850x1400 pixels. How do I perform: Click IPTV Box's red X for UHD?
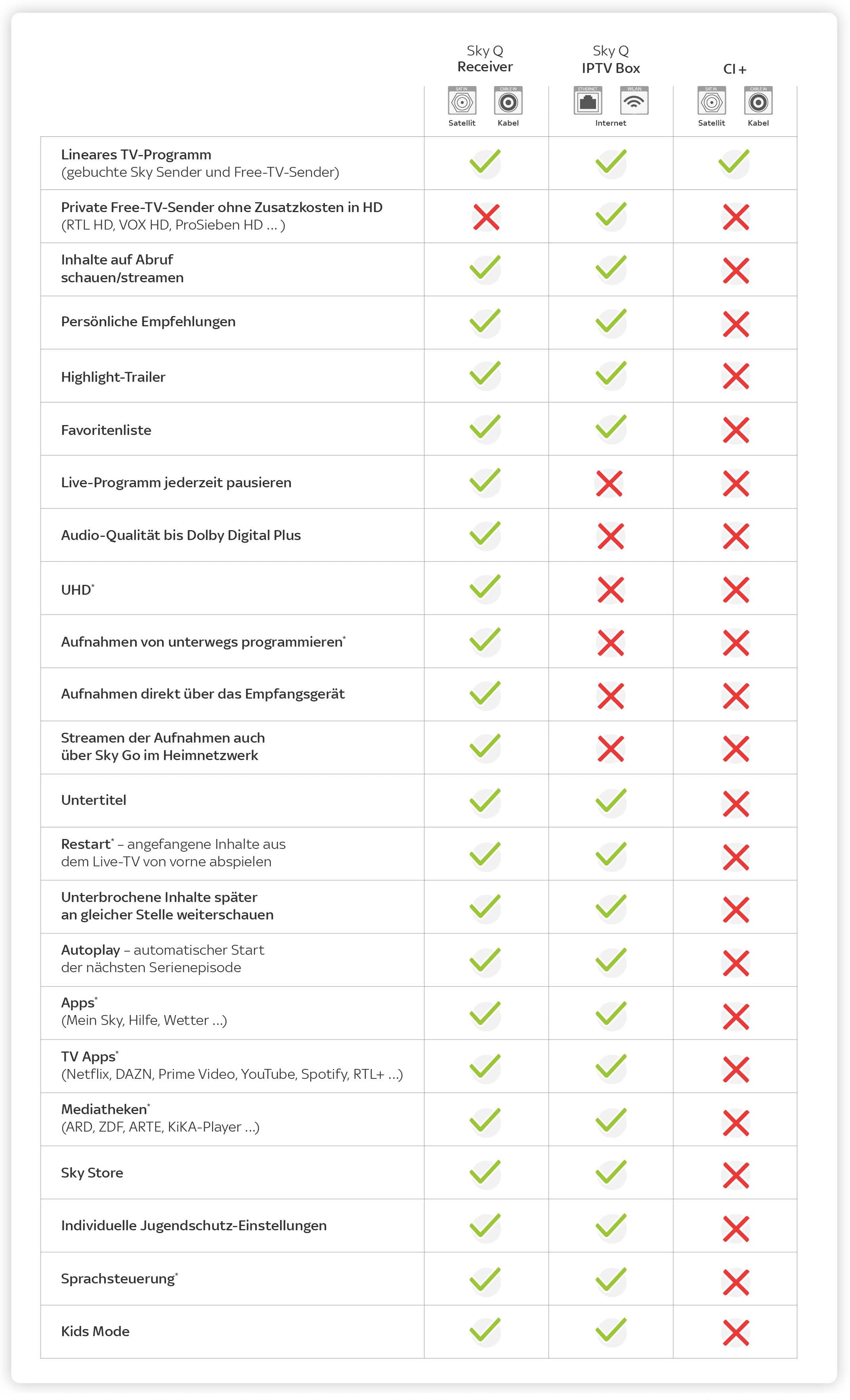pyautogui.click(x=611, y=590)
